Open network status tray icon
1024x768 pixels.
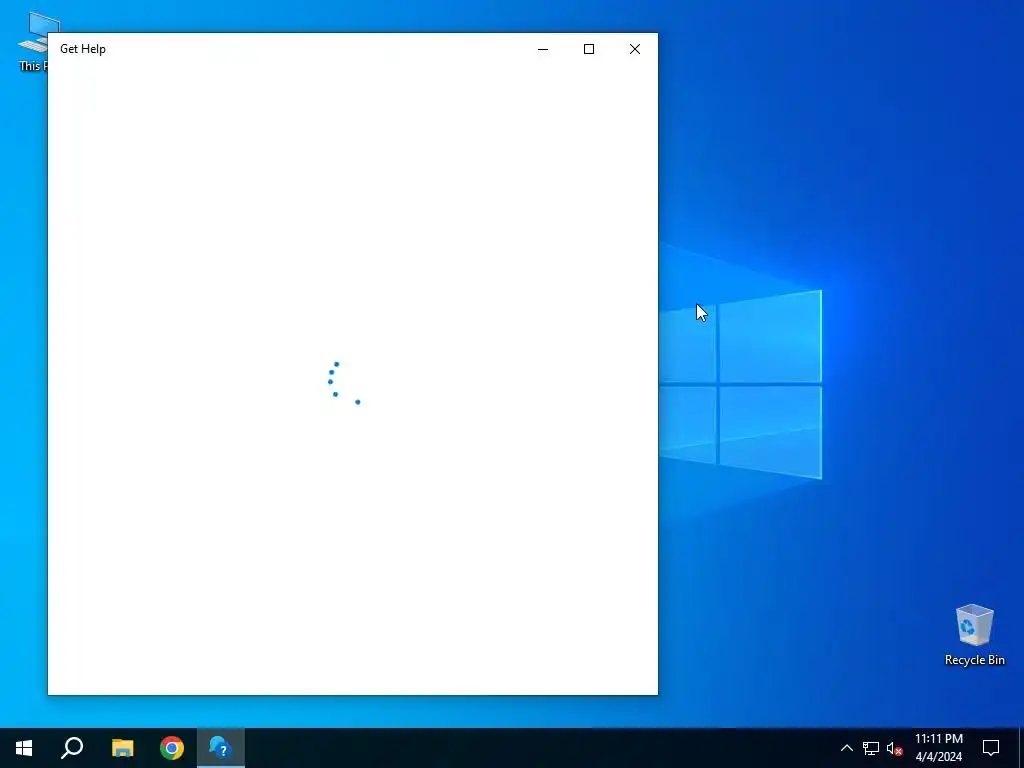pos(871,748)
